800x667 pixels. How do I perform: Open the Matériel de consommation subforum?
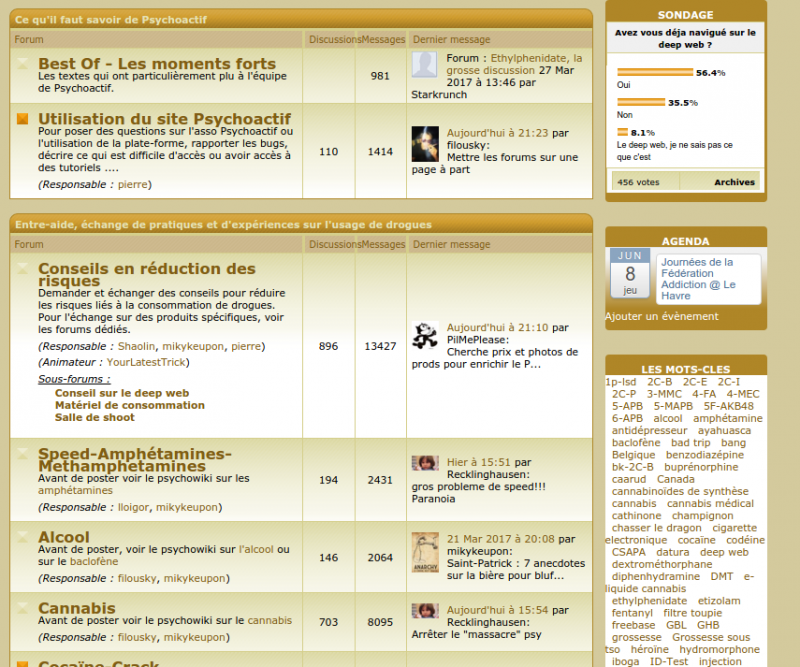pos(129,406)
